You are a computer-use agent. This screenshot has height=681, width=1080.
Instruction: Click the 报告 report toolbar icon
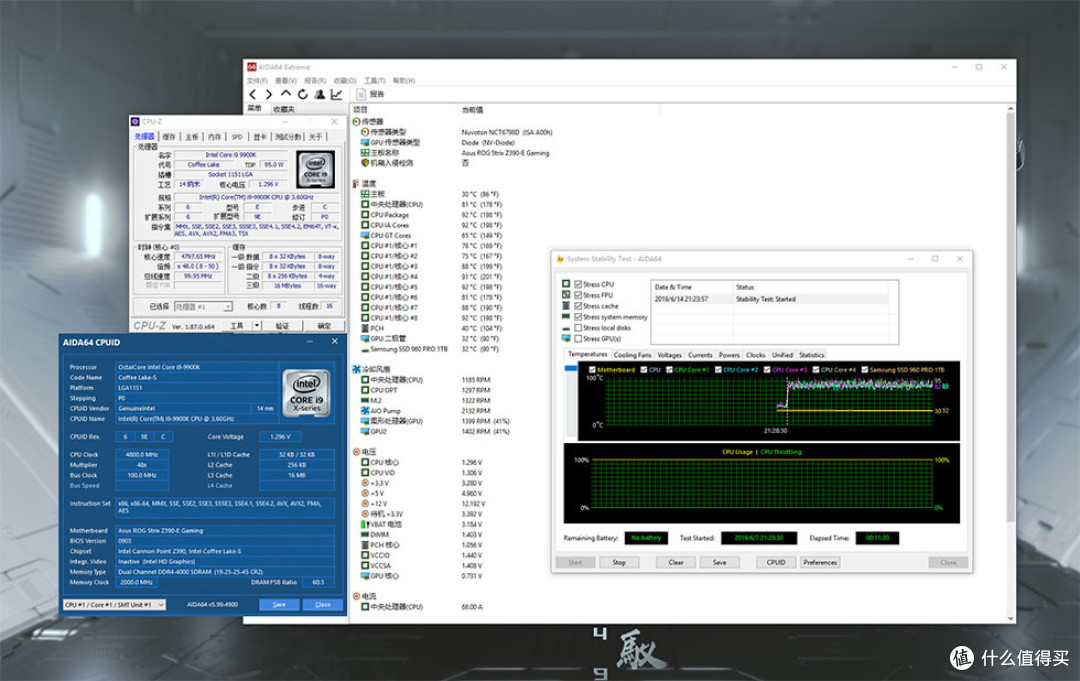coord(361,94)
